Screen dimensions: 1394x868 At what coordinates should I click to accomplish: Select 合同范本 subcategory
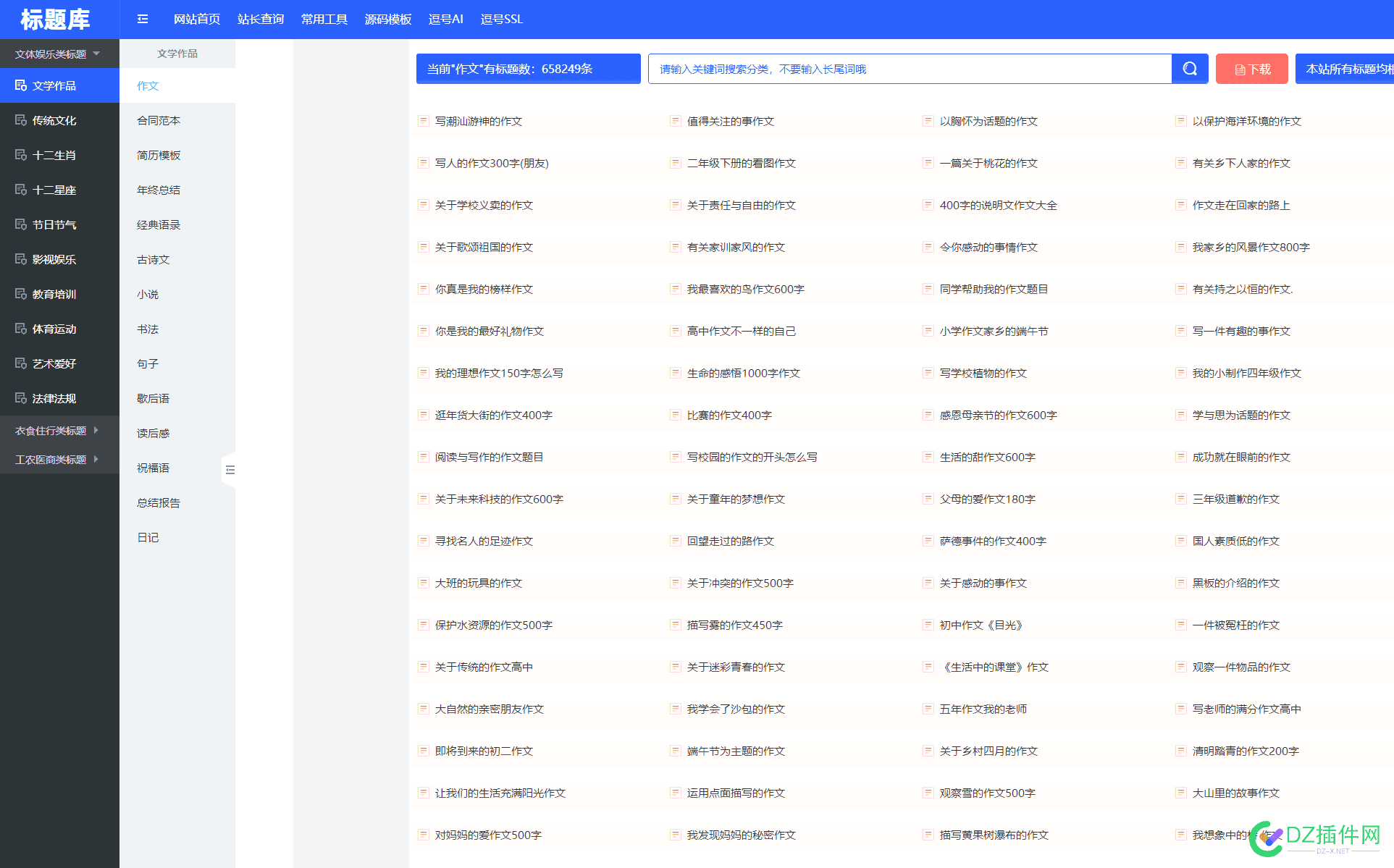159,120
